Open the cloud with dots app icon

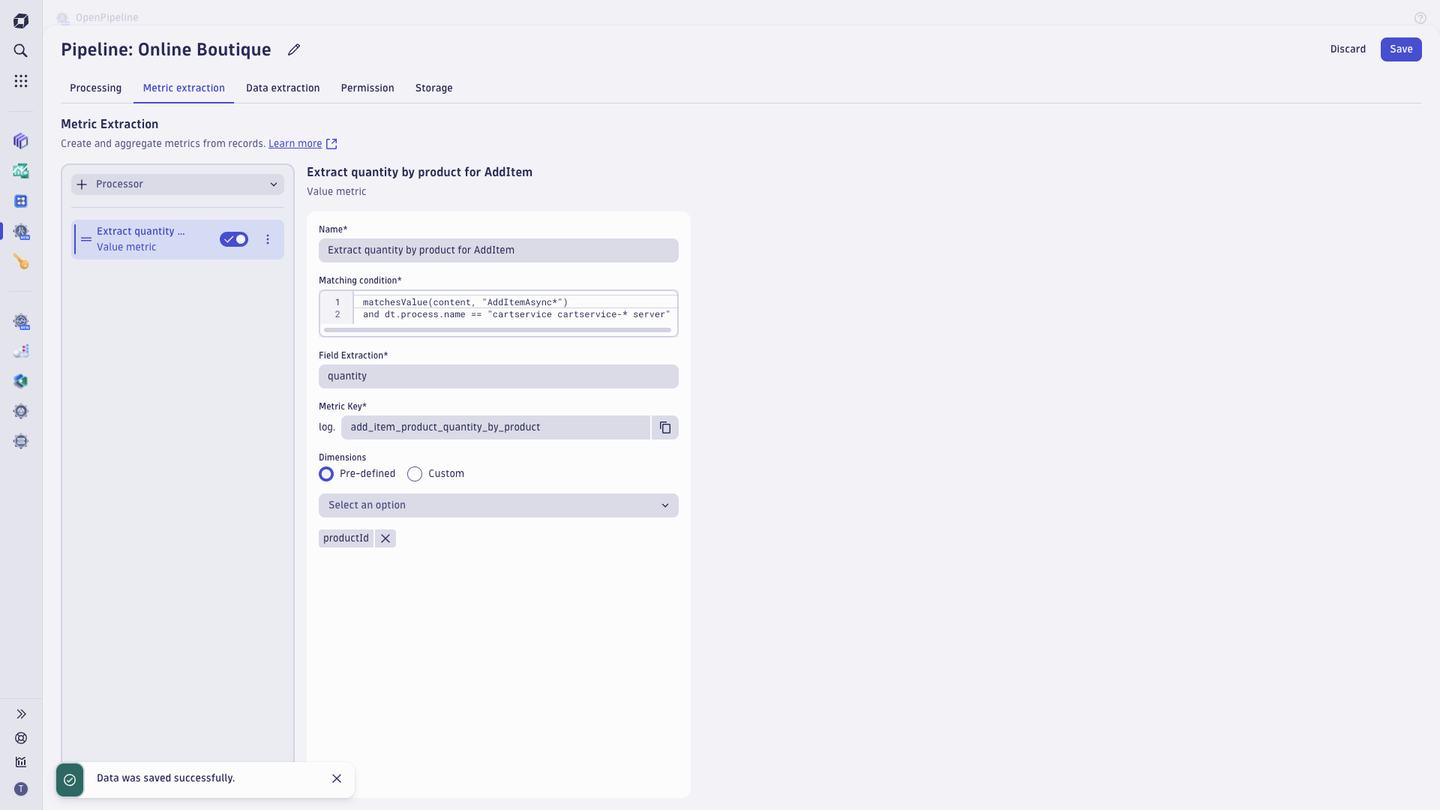[x=21, y=351]
